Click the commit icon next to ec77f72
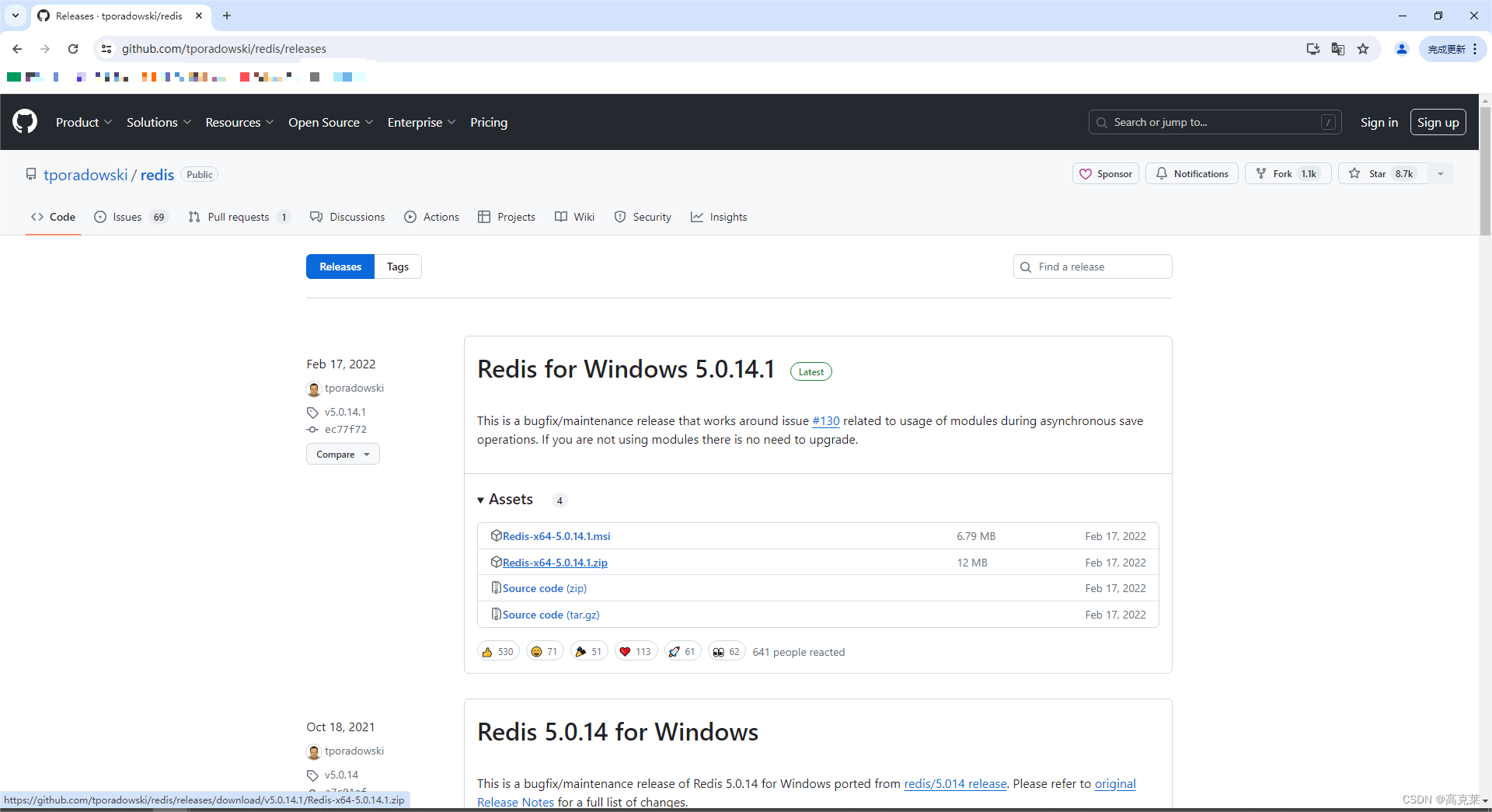The height and width of the screenshot is (812, 1492). [x=312, y=430]
